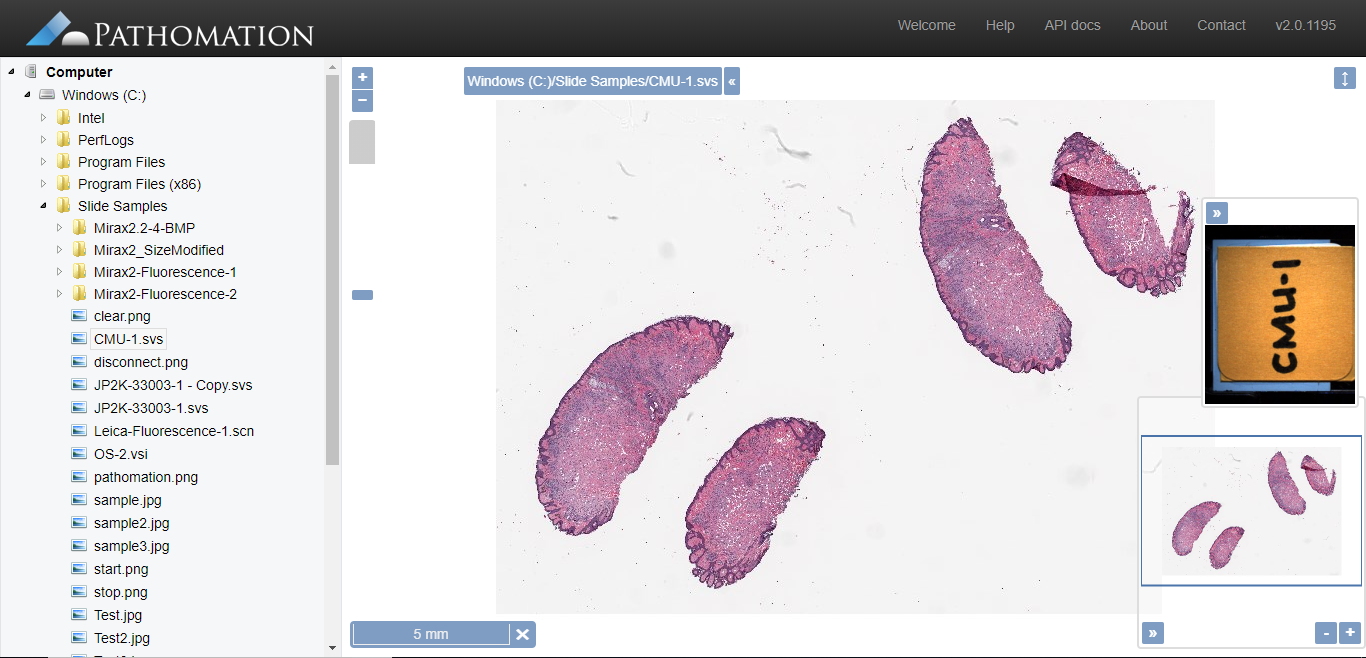The image size is (1366, 658).
Task: Enlarge the overview minimap with plus
Action: (1350, 633)
